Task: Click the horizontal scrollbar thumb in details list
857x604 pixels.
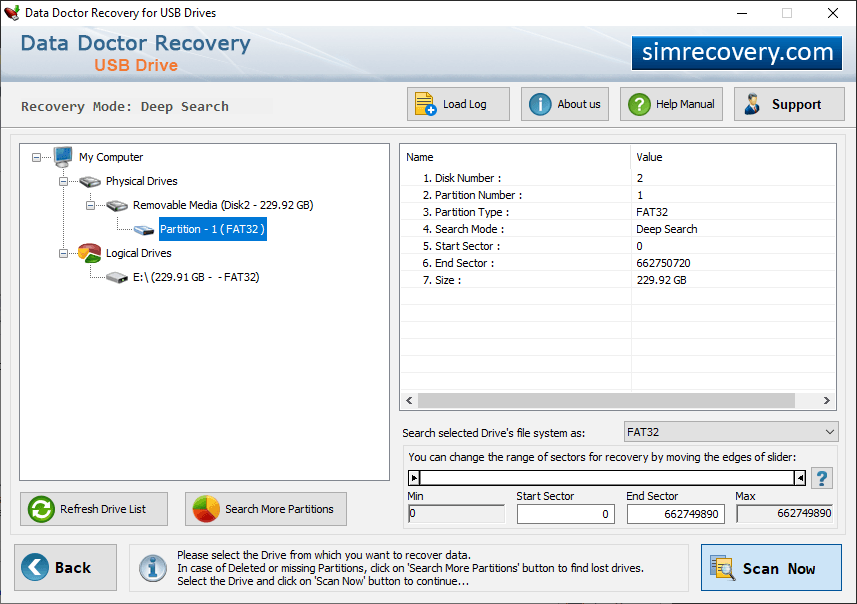Action: (x=606, y=401)
